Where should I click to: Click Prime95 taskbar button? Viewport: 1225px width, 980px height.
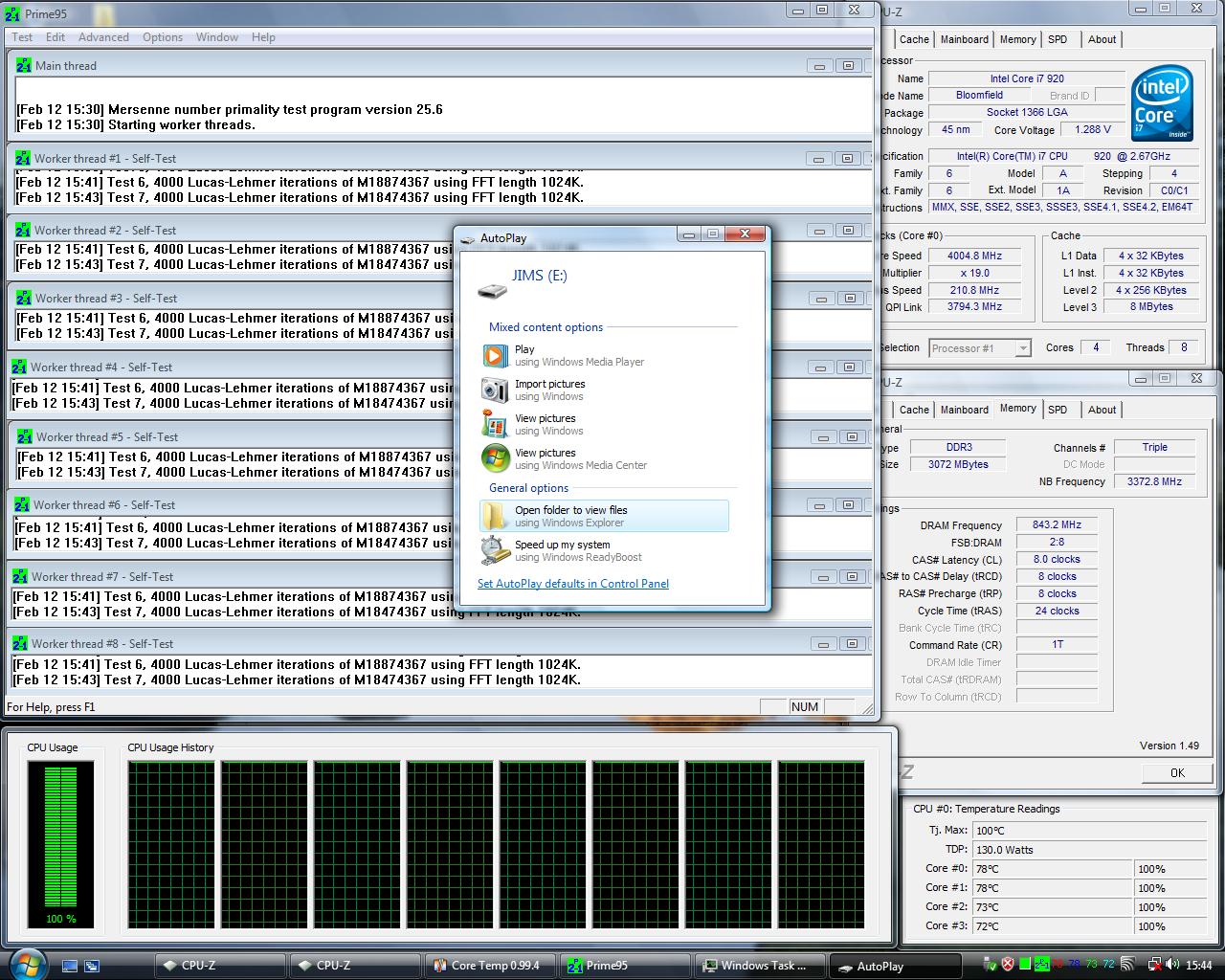click(627, 966)
